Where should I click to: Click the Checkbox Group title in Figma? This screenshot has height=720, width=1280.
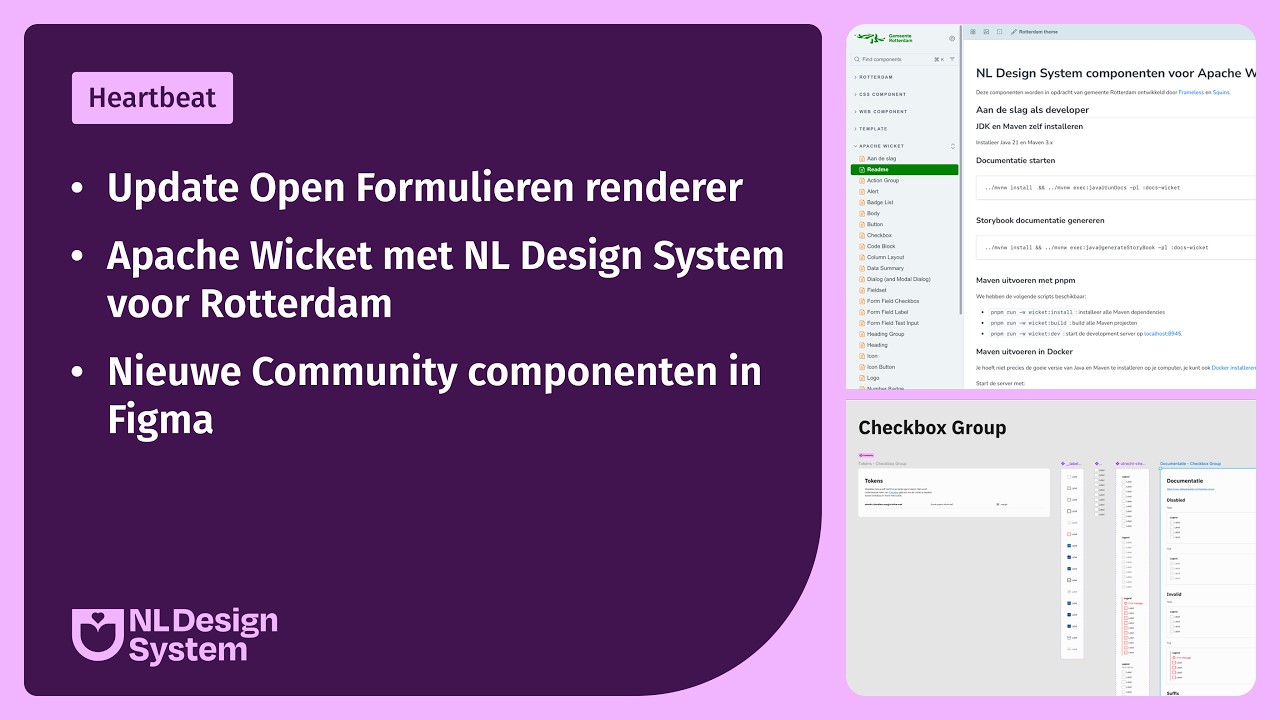pyautogui.click(x=932, y=428)
